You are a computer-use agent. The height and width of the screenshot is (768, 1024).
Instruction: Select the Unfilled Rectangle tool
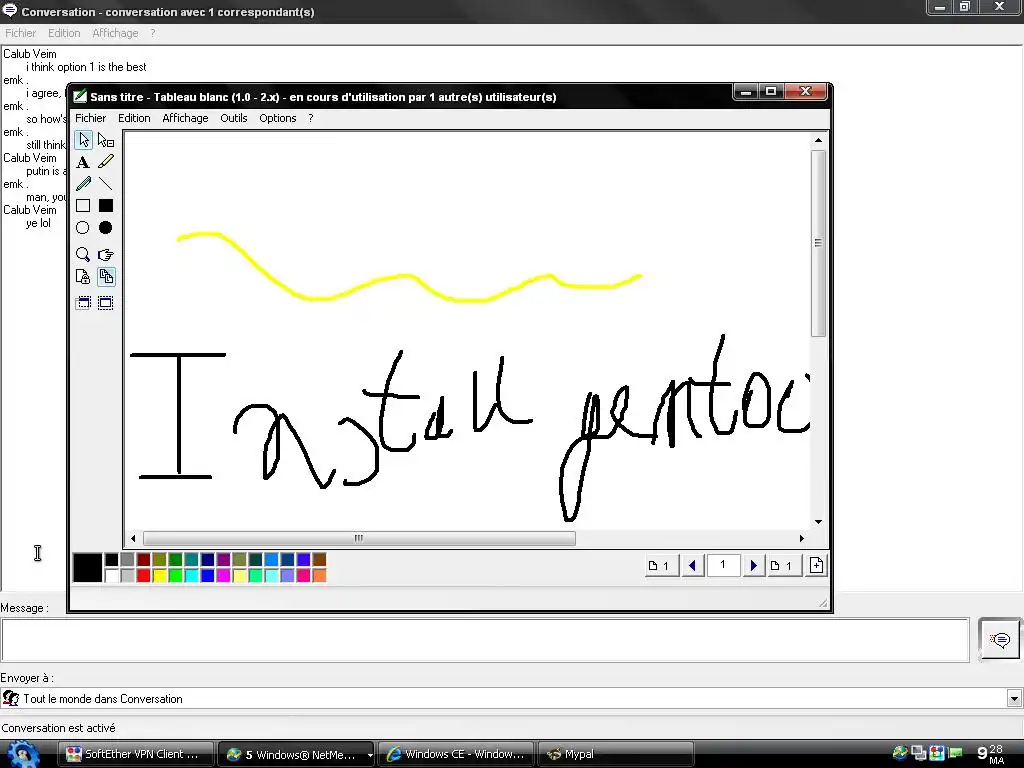[83, 206]
